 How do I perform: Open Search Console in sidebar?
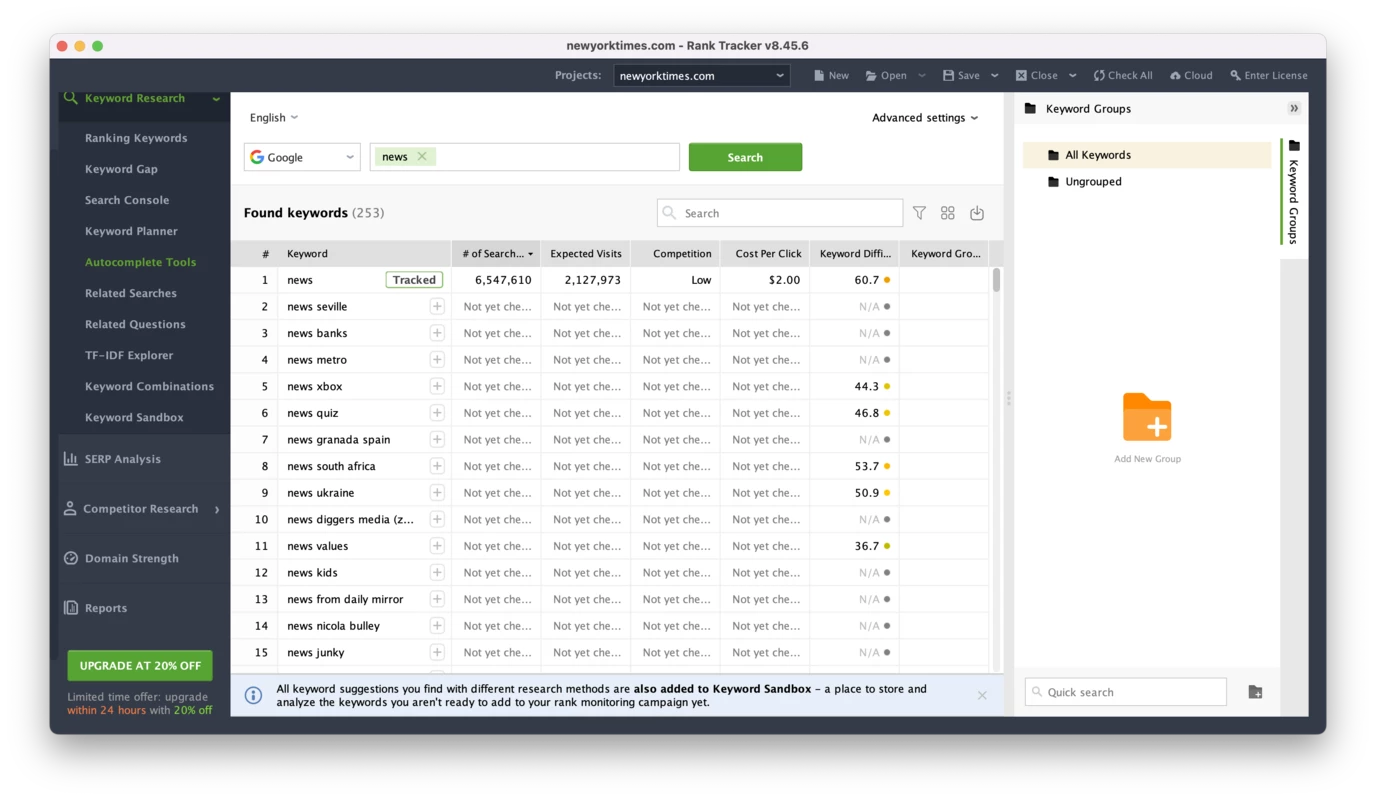tap(127, 200)
